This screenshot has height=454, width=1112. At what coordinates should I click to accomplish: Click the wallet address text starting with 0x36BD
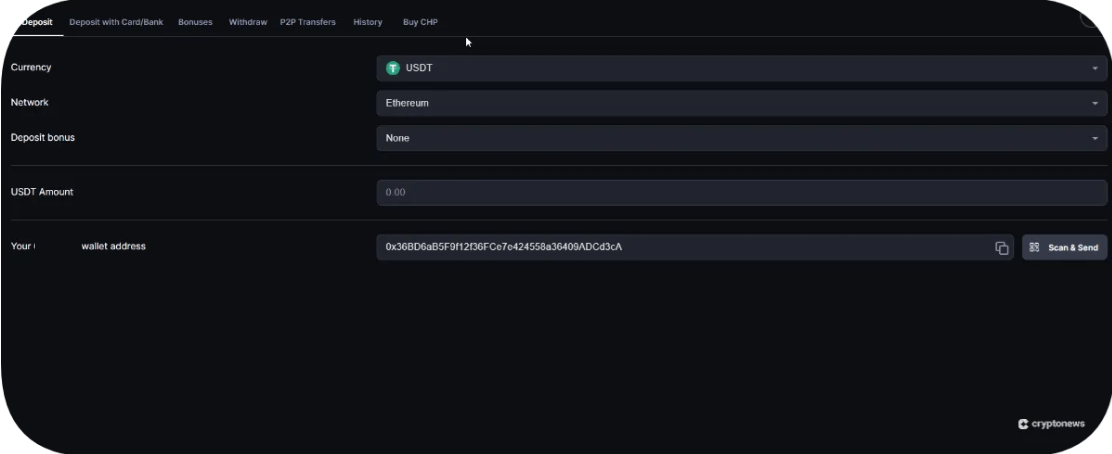pyautogui.click(x=504, y=247)
